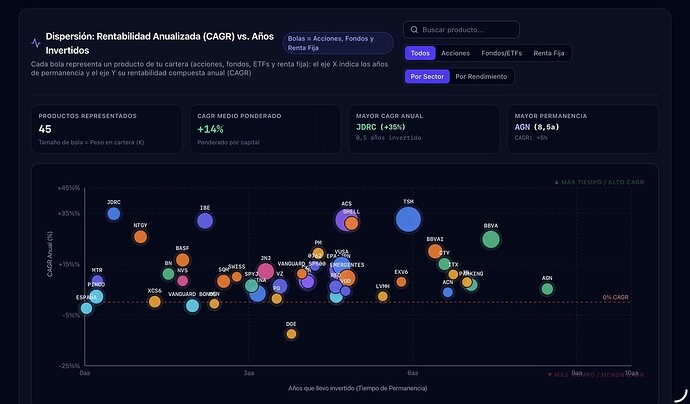The height and width of the screenshot is (404, 690).
Task: Click the JDRC bubble
Action: pyautogui.click(x=114, y=214)
